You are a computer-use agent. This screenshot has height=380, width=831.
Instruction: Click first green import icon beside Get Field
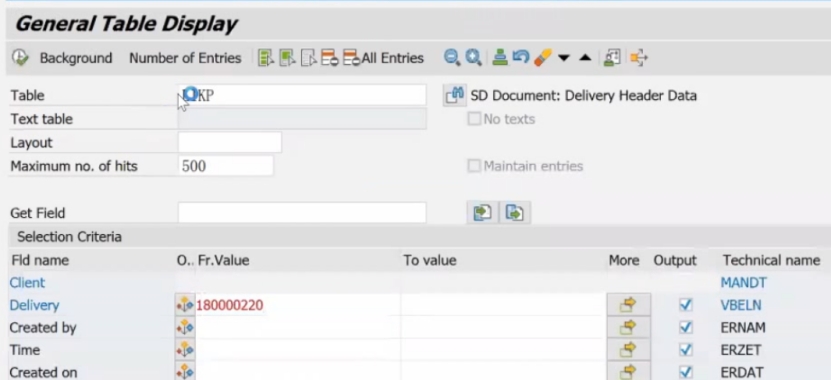point(482,213)
